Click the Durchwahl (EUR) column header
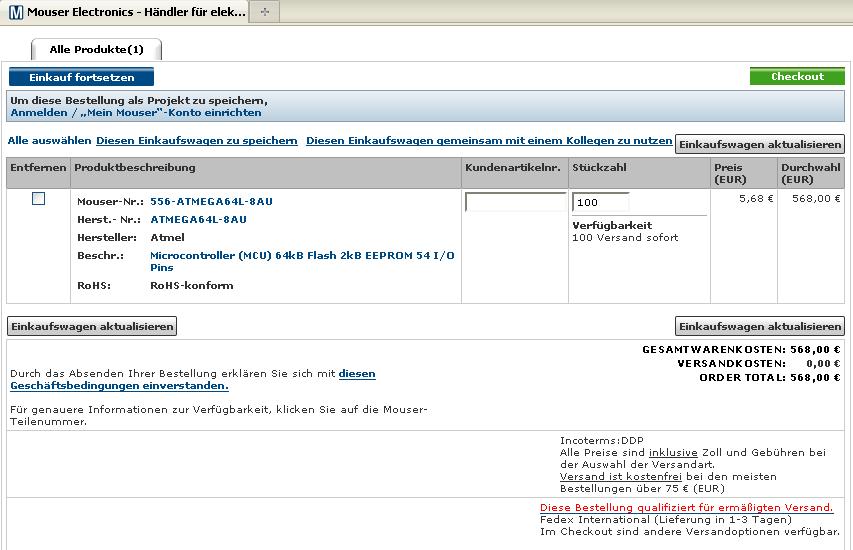 point(811,174)
